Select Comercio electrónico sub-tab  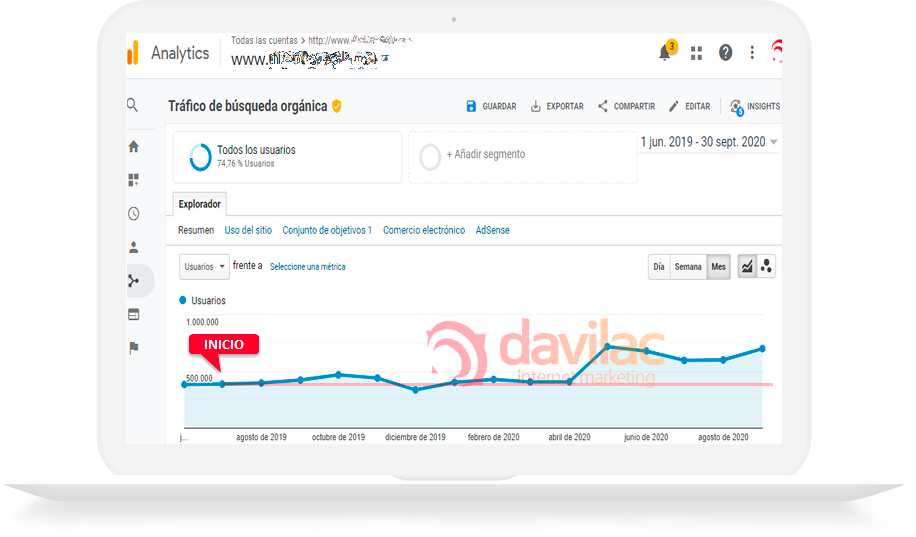(x=424, y=230)
